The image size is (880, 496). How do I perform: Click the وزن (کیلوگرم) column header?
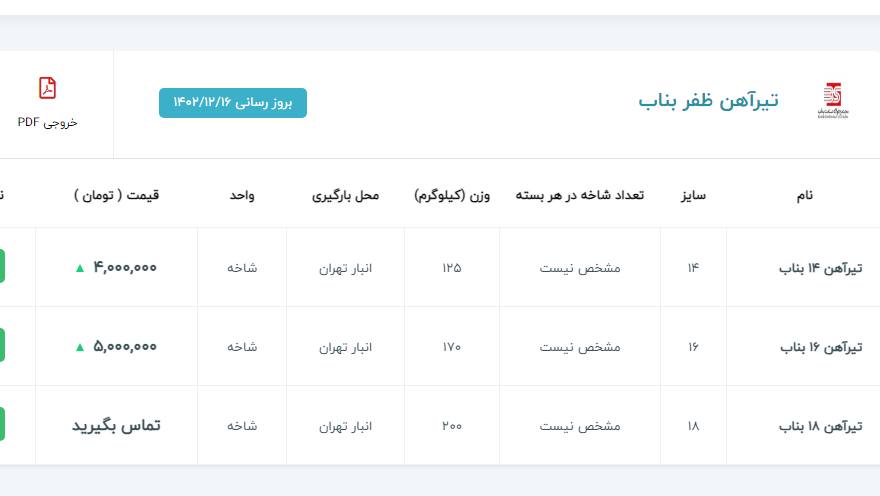coord(452,195)
